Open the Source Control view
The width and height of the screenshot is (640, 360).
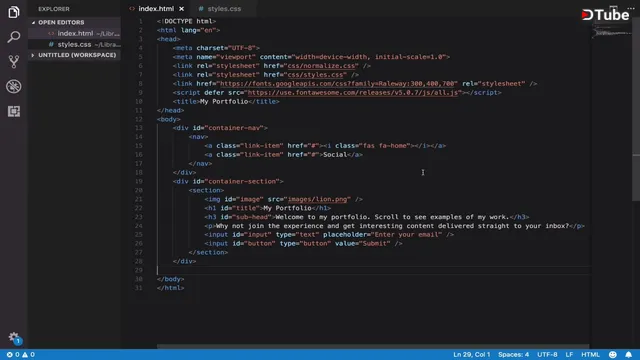[13, 62]
